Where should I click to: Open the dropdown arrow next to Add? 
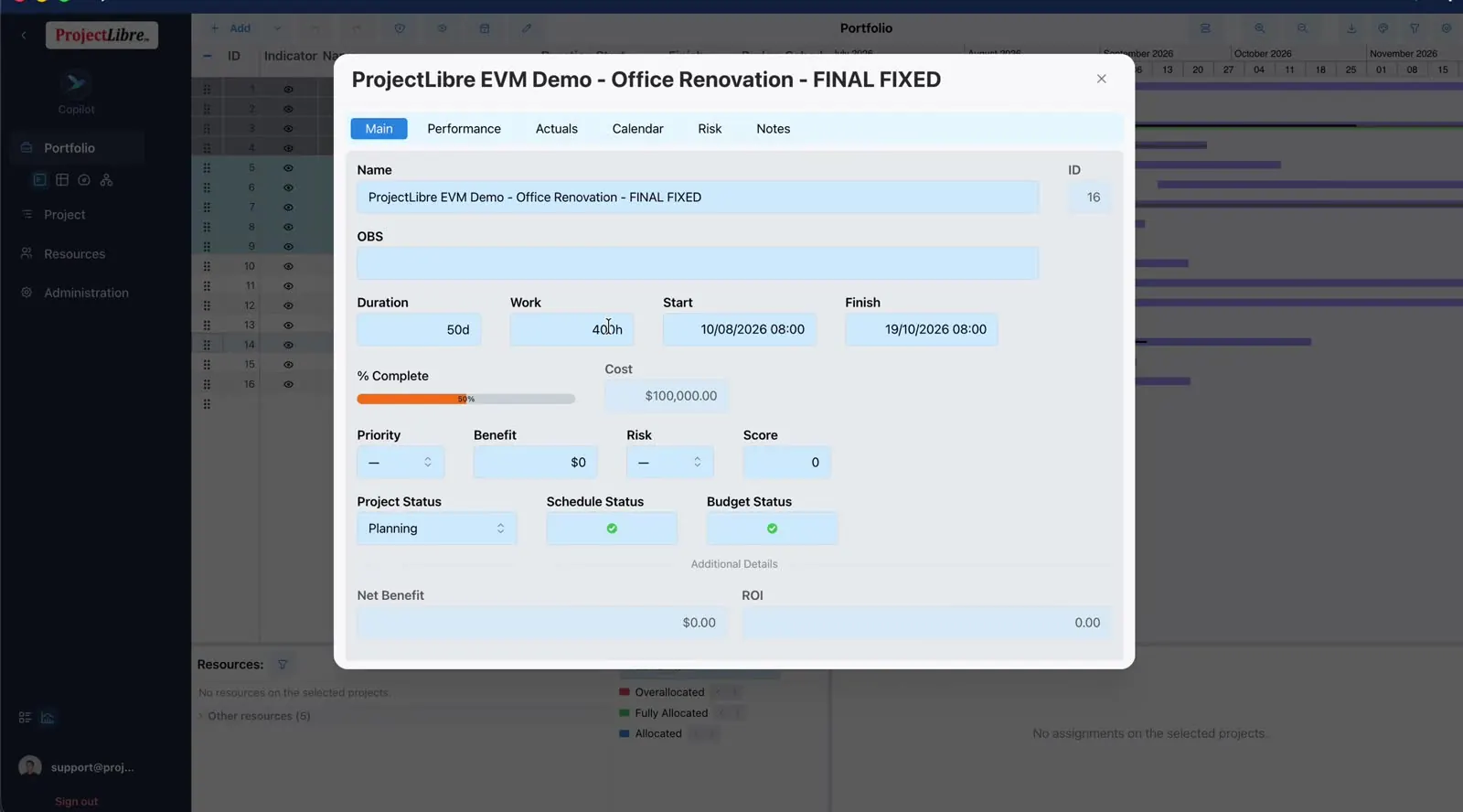pos(278,28)
